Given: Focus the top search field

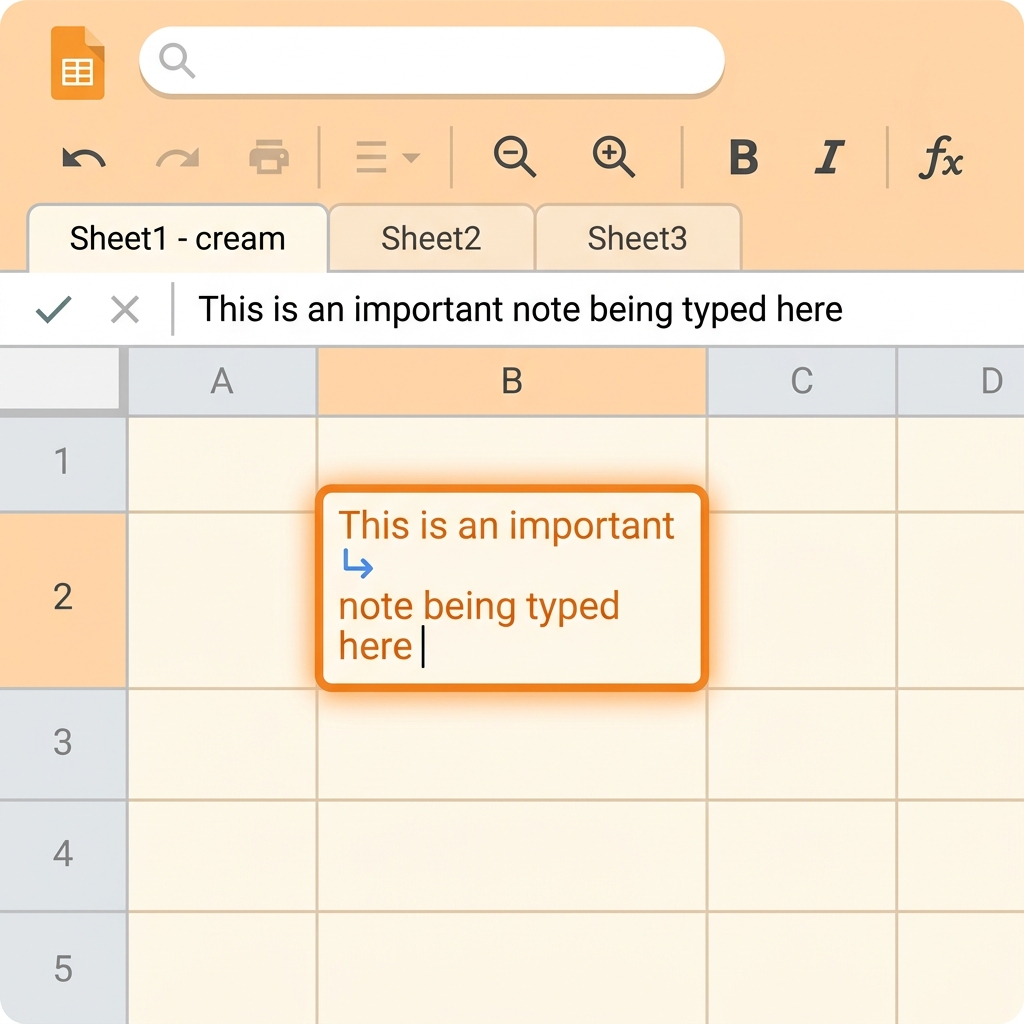Looking at the screenshot, I should point(432,61).
